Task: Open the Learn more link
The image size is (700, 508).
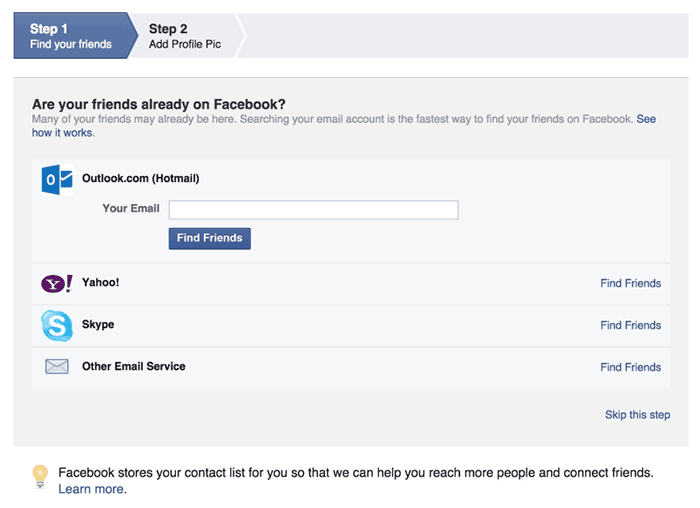Action: point(92,489)
